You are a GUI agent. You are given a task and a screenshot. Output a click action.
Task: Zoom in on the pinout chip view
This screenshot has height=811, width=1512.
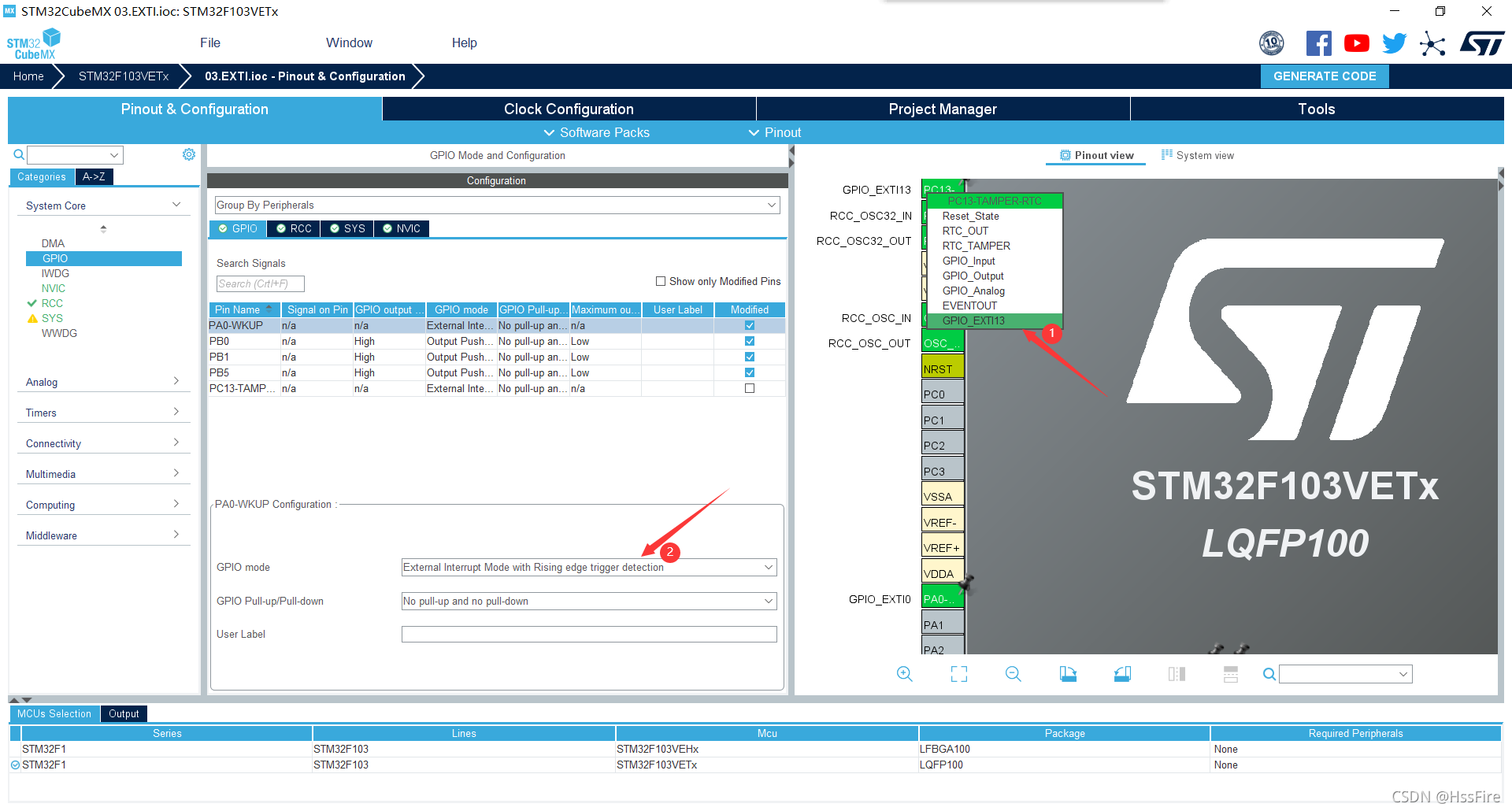(905, 674)
